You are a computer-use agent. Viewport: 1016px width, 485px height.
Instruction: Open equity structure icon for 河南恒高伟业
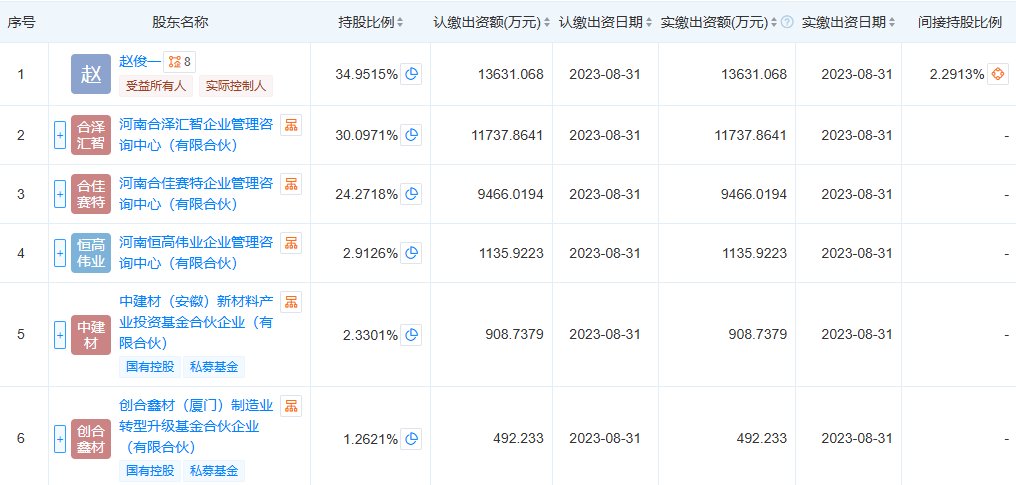click(291, 243)
